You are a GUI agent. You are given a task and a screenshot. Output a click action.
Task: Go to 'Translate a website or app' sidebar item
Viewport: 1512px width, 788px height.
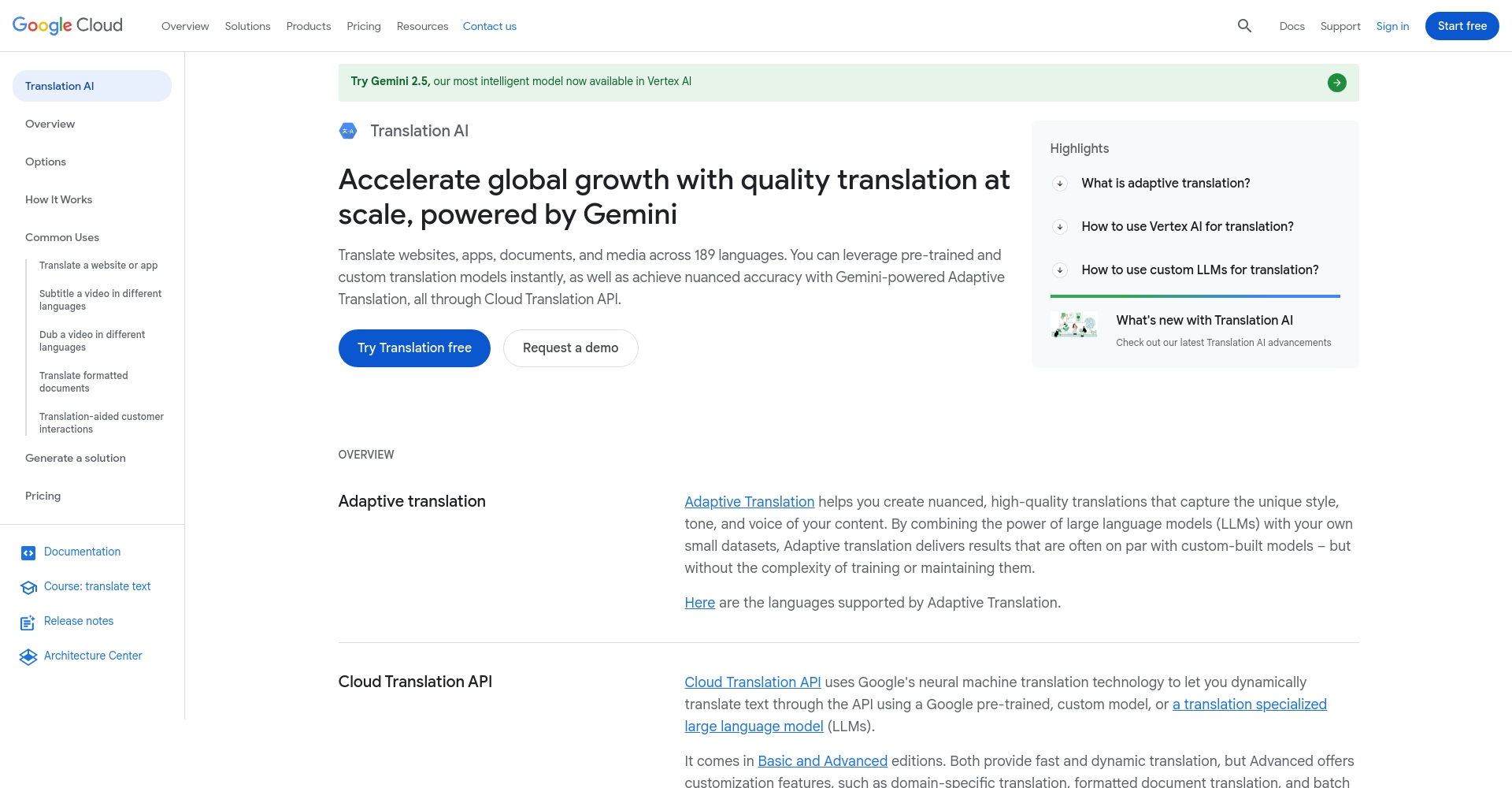pyautogui.click(x=98, y=266)
